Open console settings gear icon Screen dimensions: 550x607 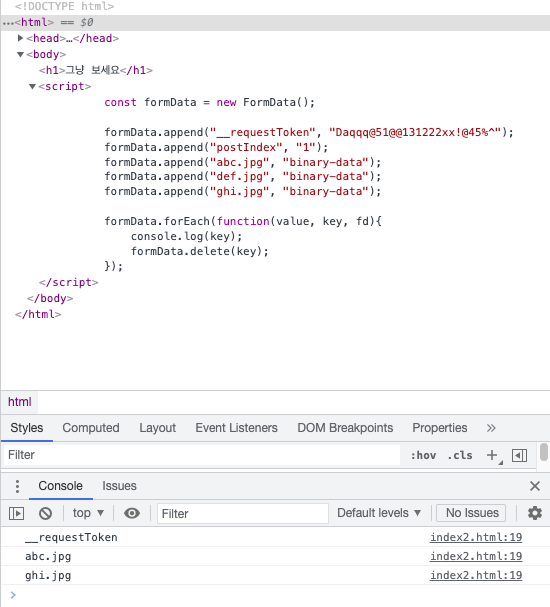click(x=535, y=513)
